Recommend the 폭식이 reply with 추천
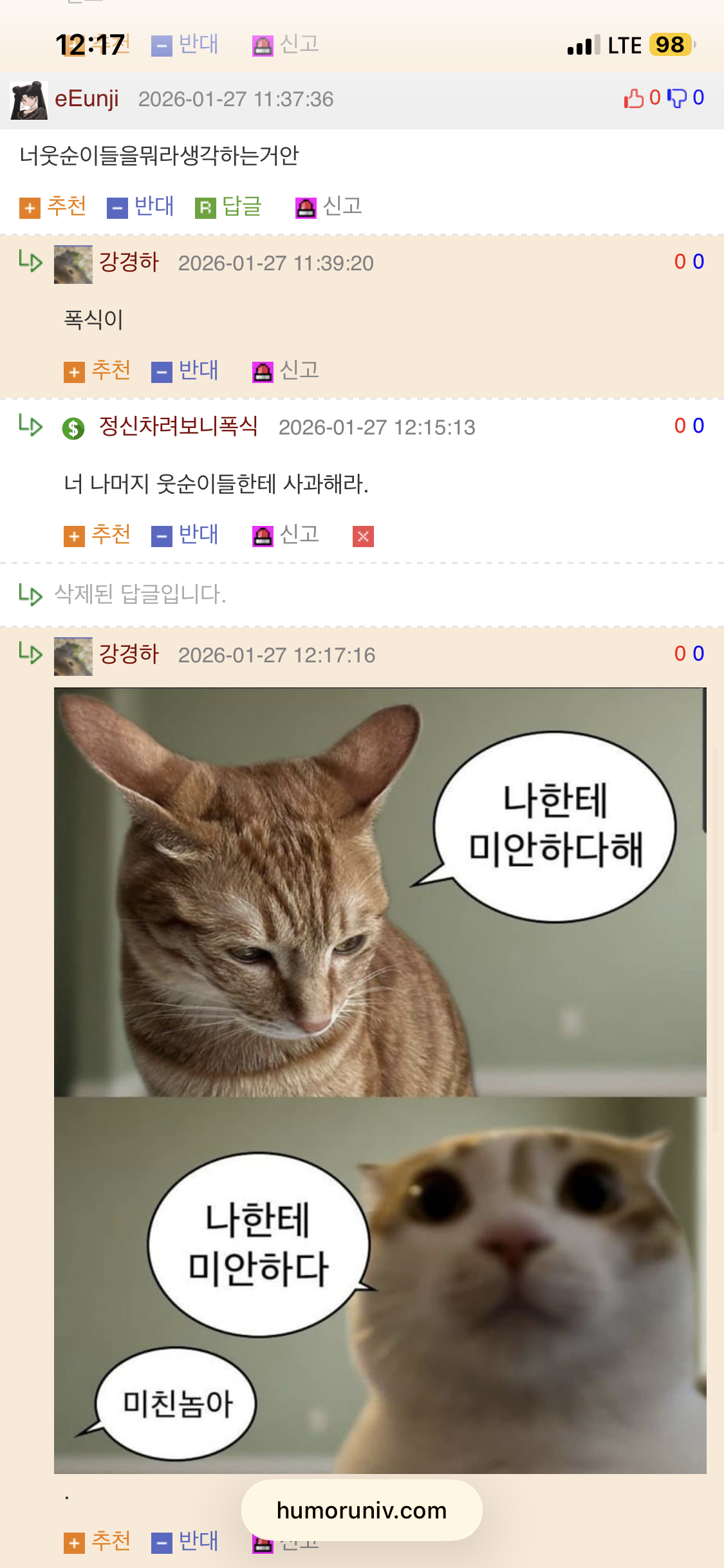 97,371
